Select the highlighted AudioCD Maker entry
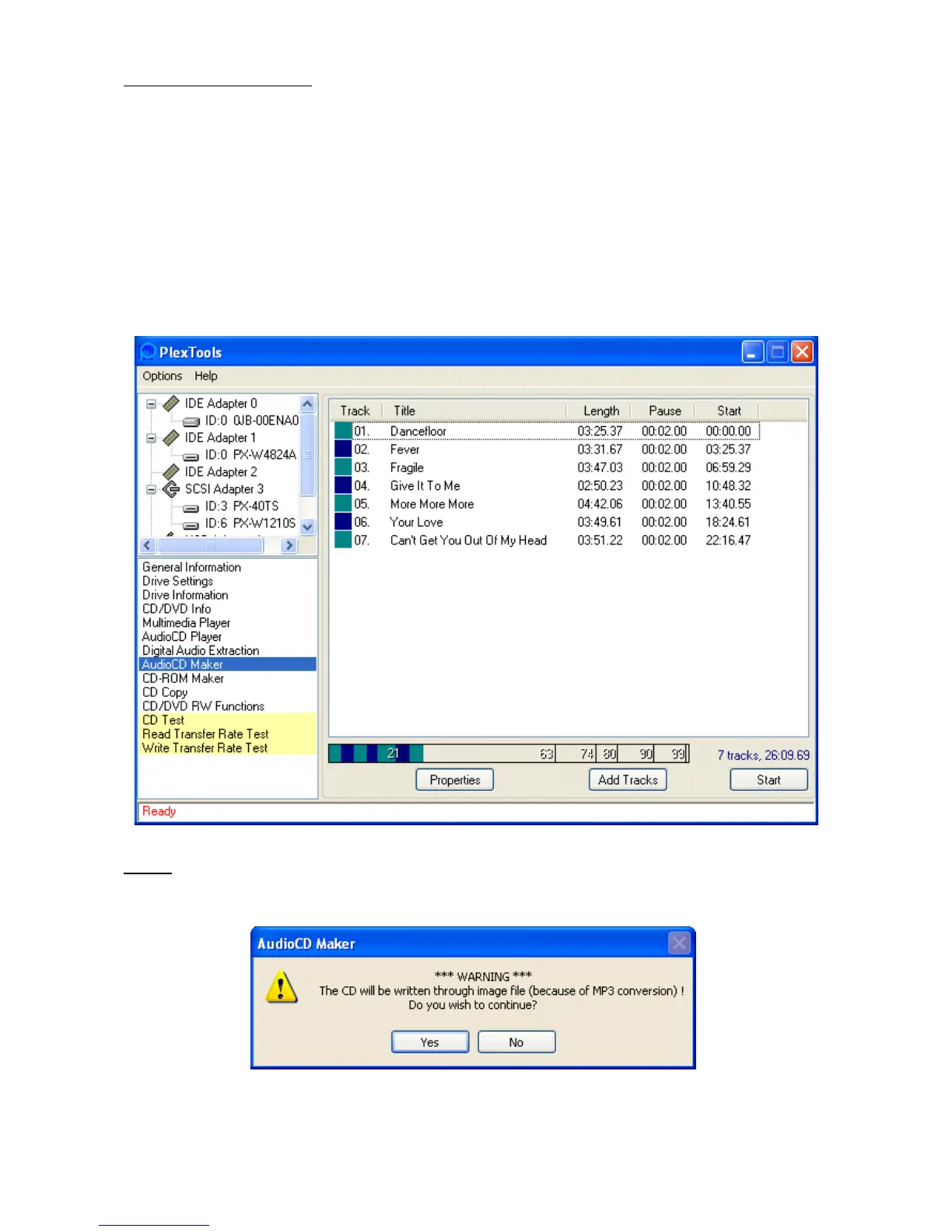The width and height of the screenshot is (952, 1232). pos(228,664)
